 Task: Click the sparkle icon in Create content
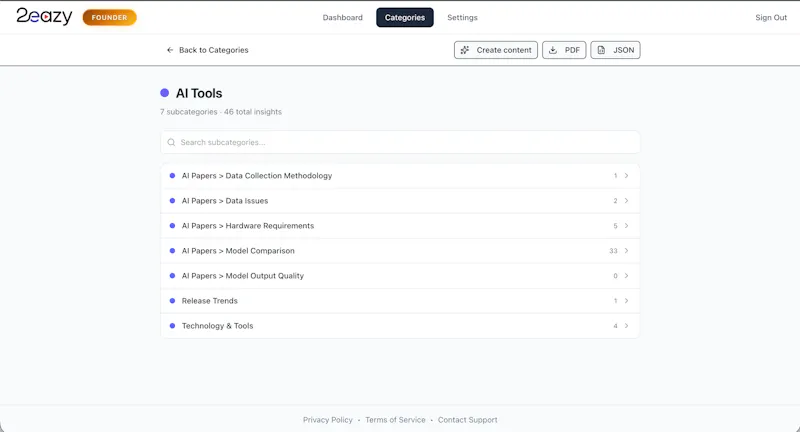pos(465,50)
